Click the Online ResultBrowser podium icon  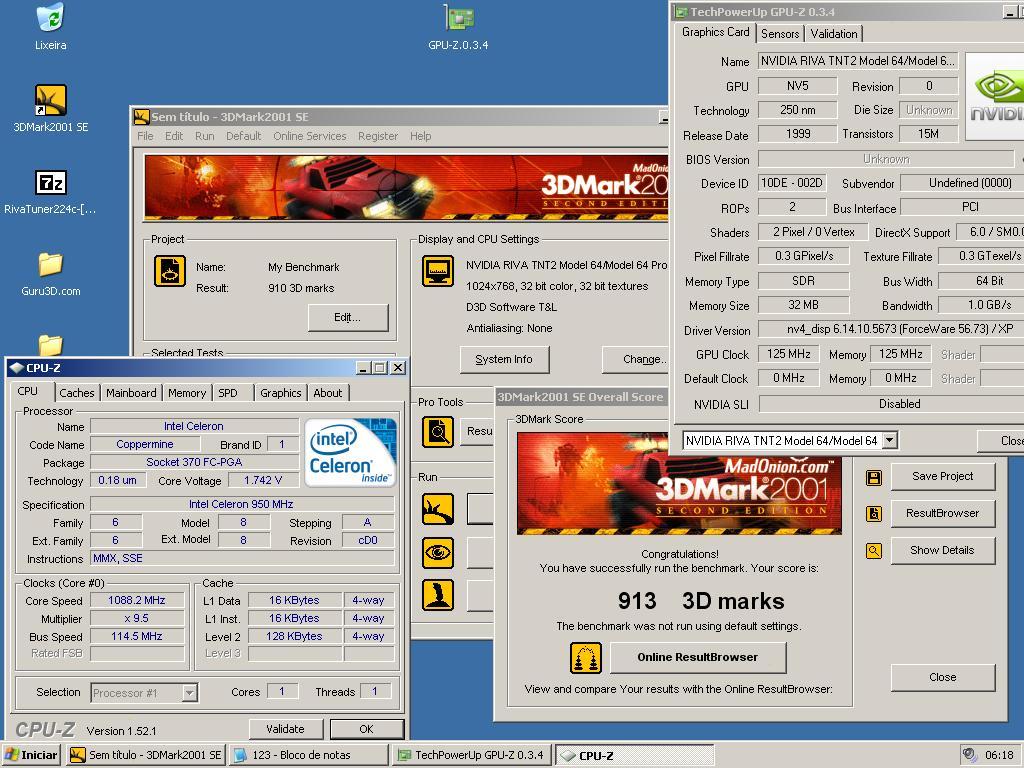coord(586,658)
